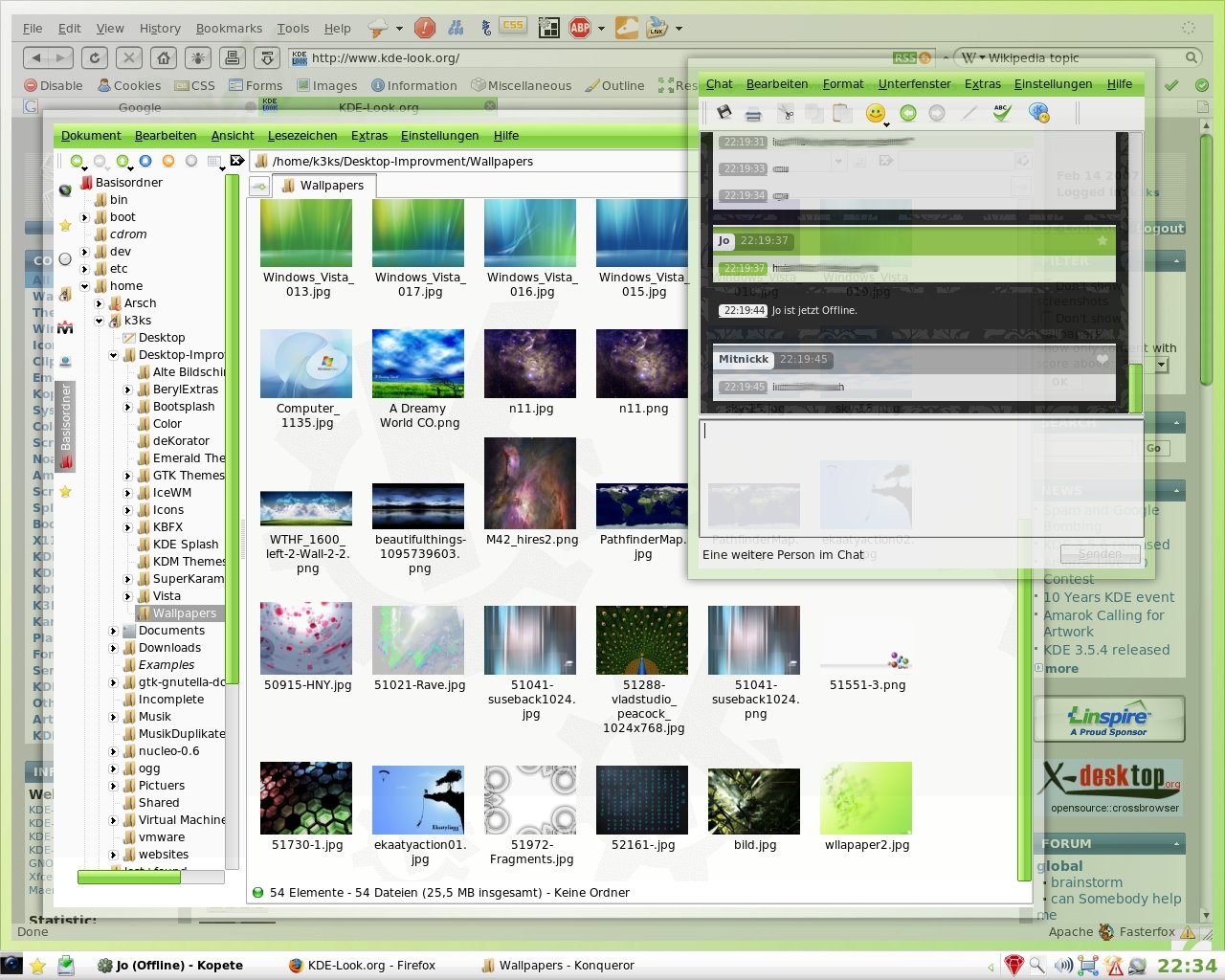Click the yellow CSS icon in Firefox toolbar

click(513, 27)
